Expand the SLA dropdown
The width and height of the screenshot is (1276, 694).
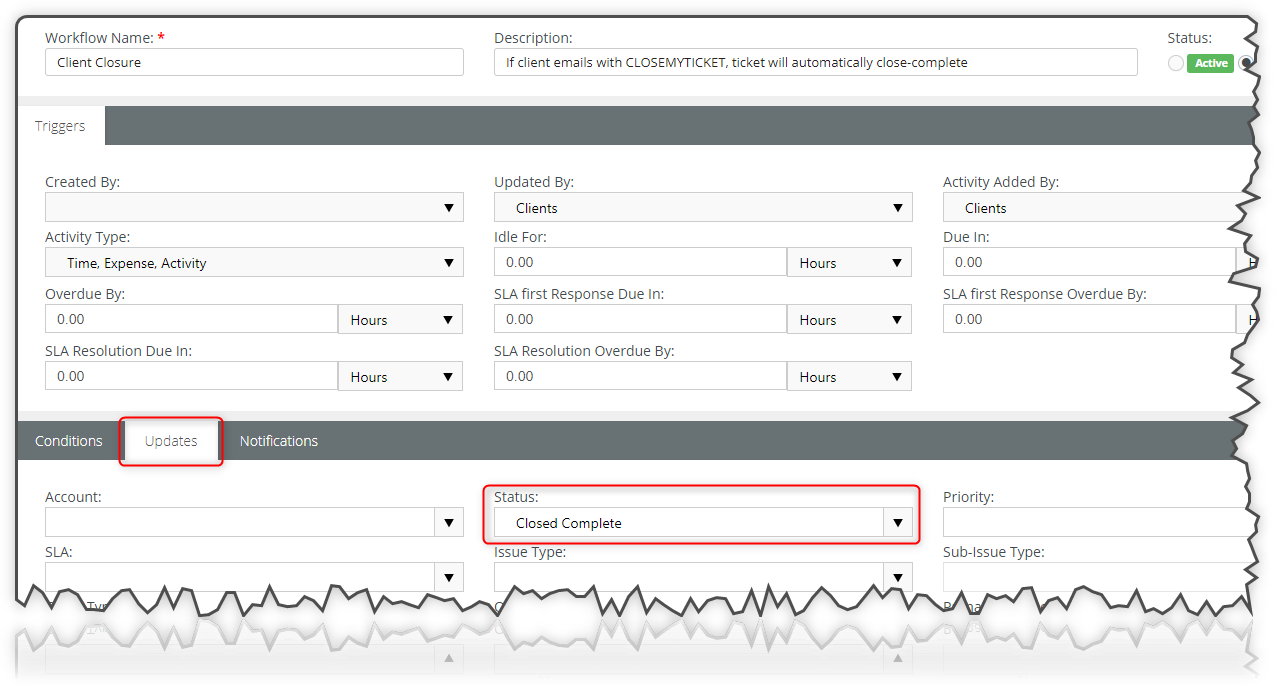click(x=449, y=577)
